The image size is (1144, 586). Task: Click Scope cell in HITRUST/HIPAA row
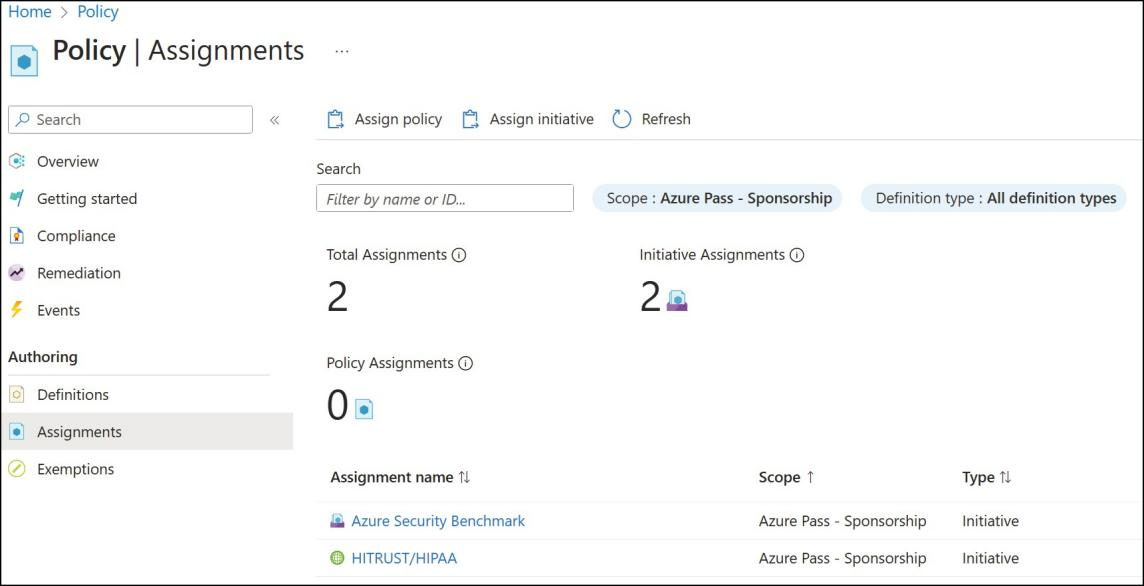(843, 558)
